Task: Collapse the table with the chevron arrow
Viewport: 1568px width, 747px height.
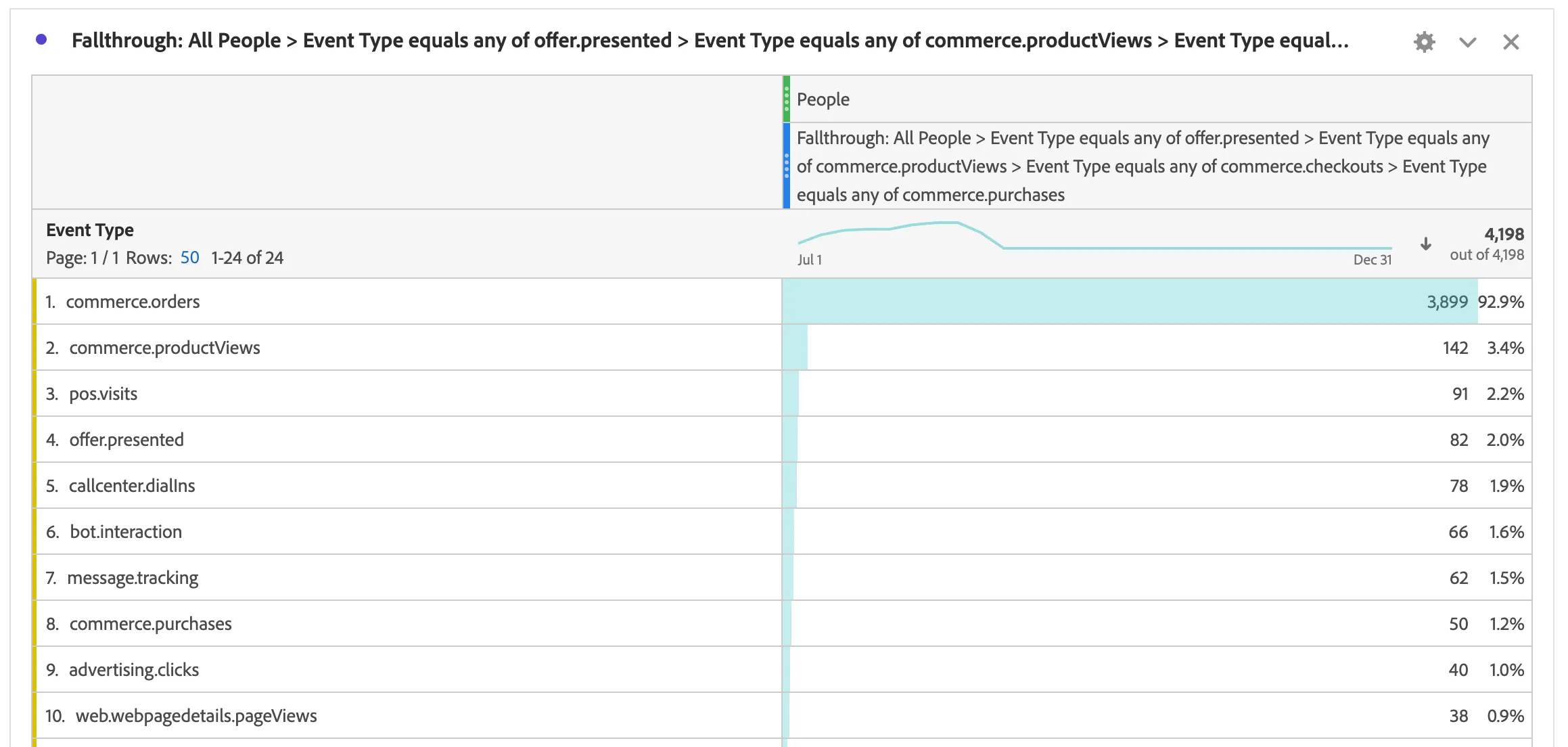Action: 1467,43
